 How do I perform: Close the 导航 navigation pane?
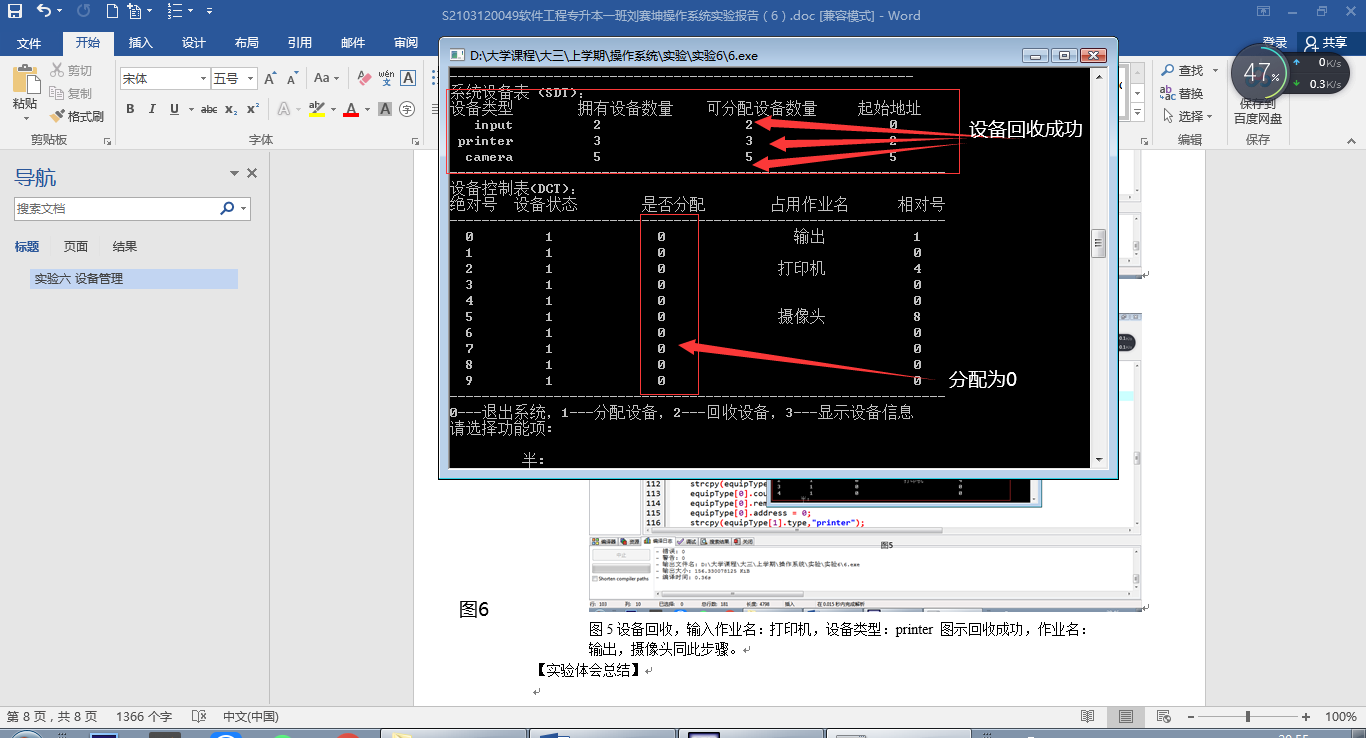click(252, 173)
